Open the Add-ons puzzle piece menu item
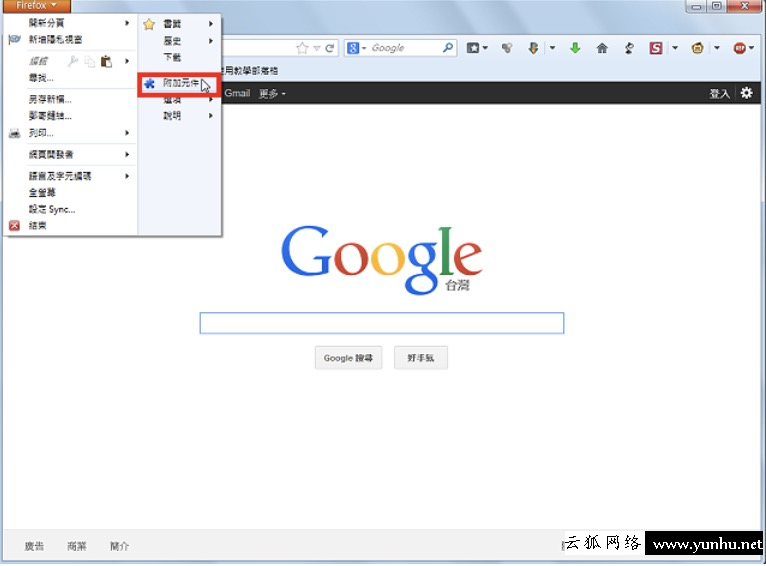 179,84
